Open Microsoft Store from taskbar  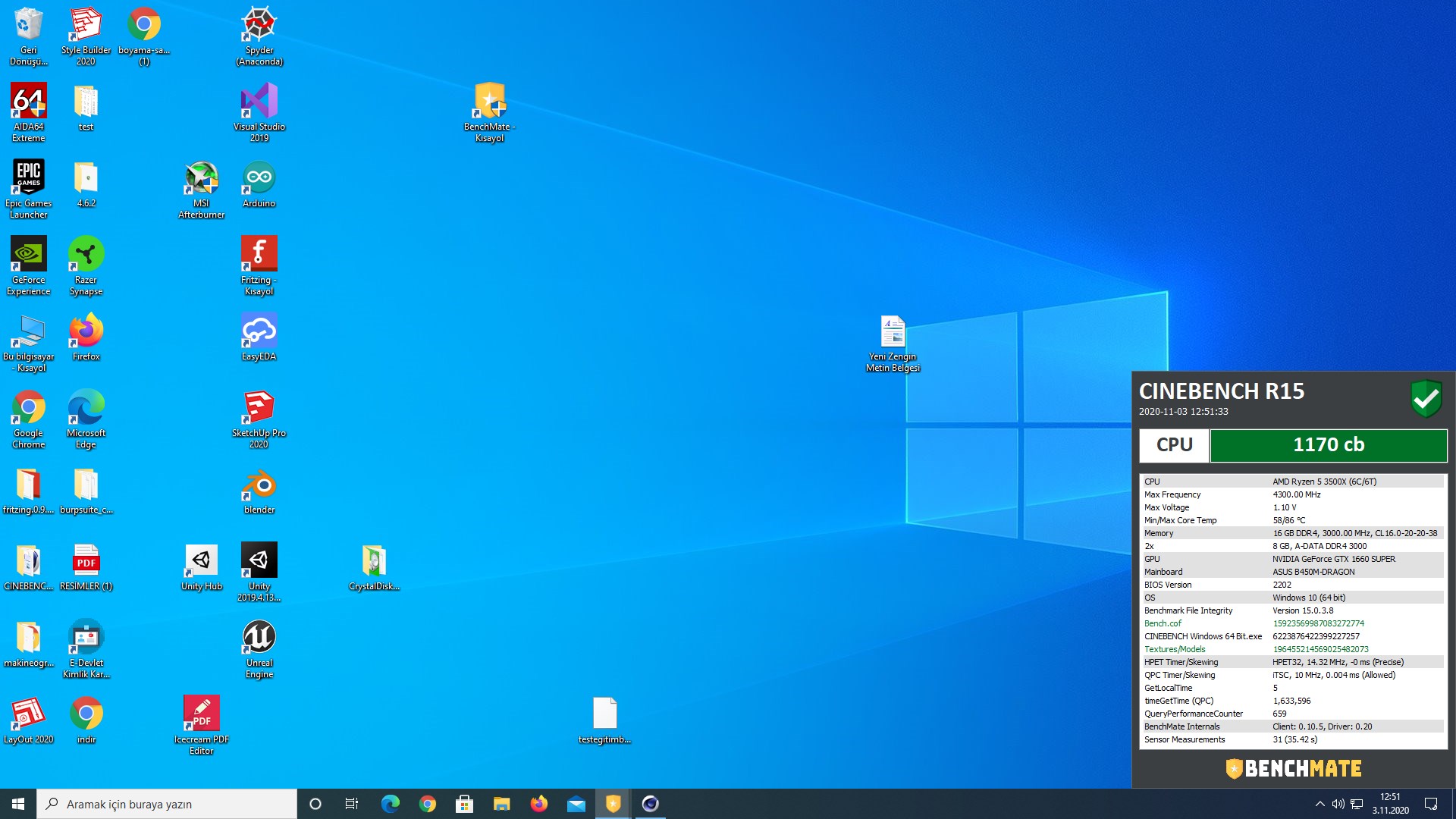click(464, 804)
